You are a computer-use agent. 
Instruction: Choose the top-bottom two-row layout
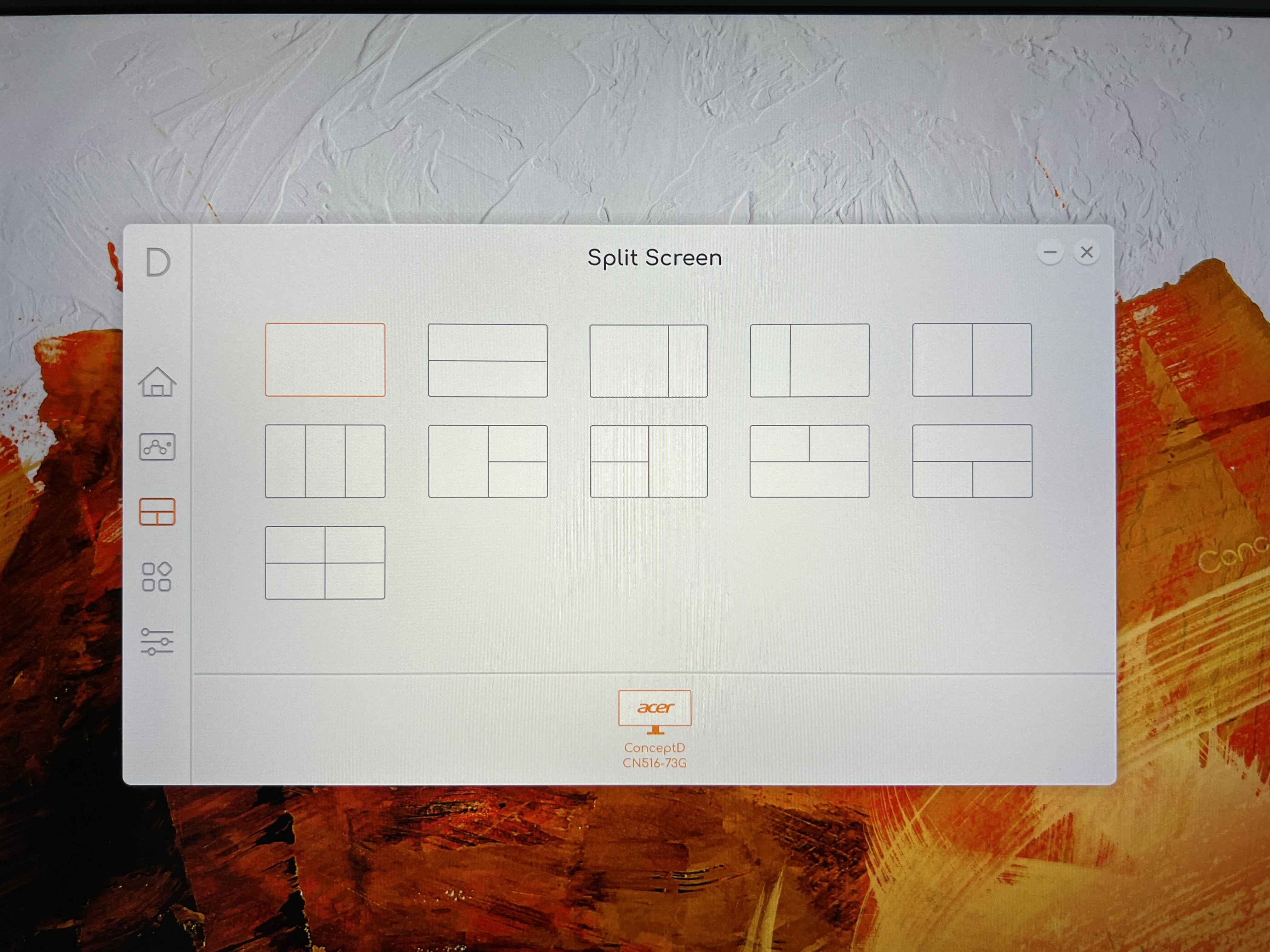click(488, 360)
